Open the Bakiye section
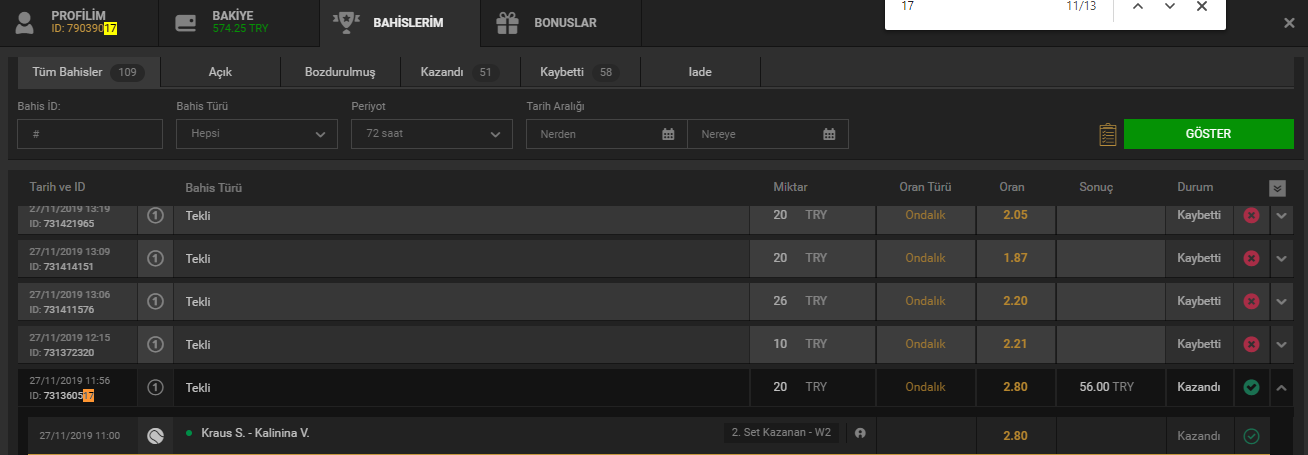Viewport: 1308px width, 455px height. click(x=239, y=22)
